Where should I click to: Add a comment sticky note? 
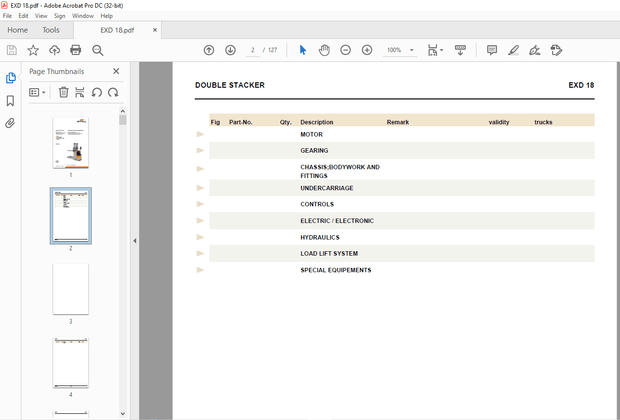pyautogui.click(x=492, y=50)
